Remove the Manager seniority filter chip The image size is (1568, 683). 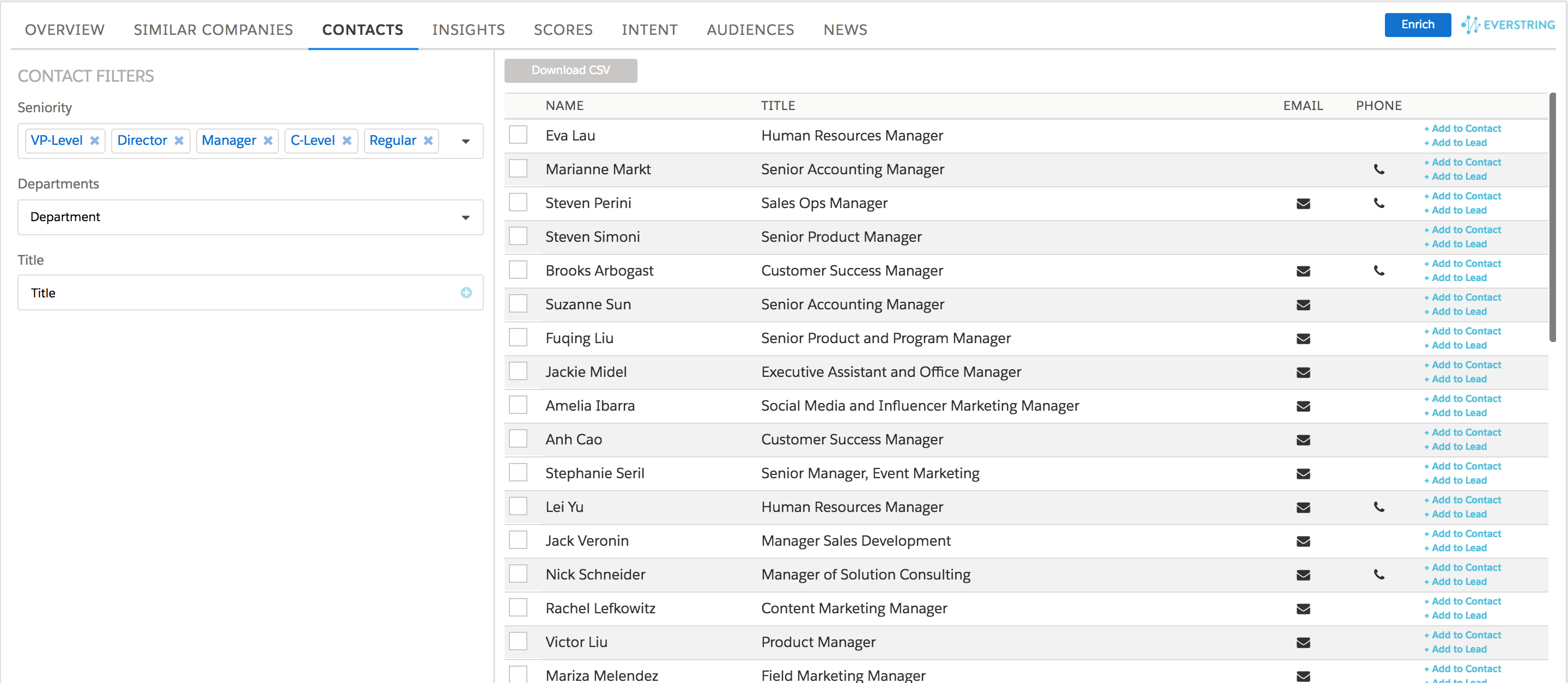(x=268, y=141)
